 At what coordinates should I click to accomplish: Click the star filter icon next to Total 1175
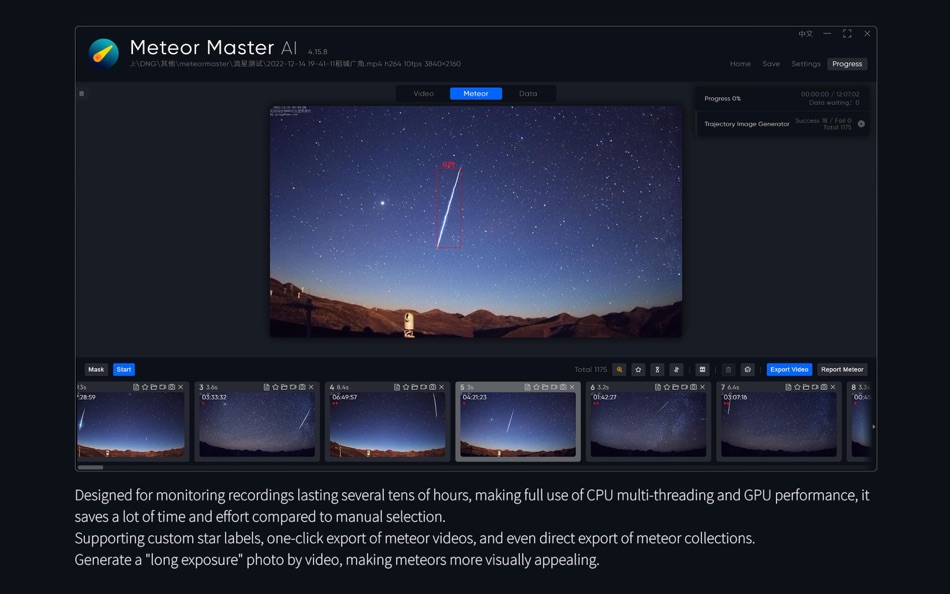[638, 369]
